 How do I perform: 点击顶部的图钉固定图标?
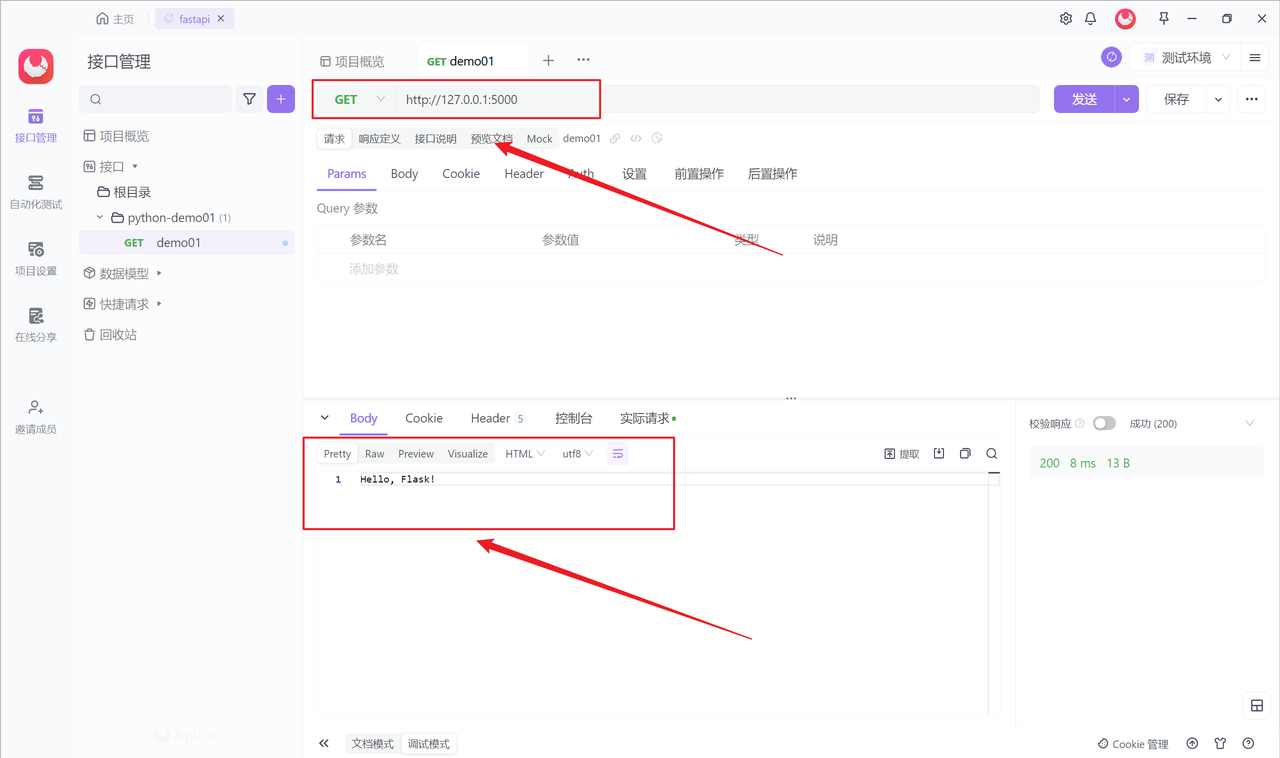1166,18
